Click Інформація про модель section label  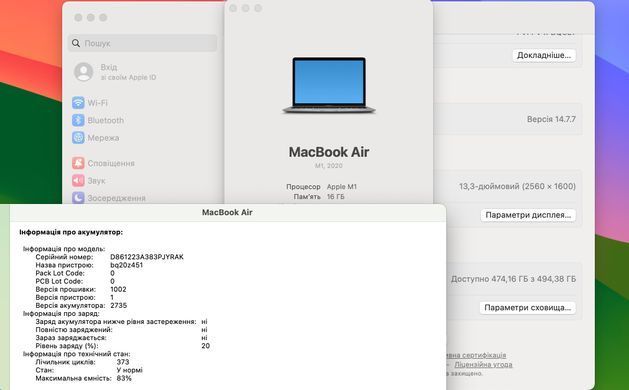[64, 249]
